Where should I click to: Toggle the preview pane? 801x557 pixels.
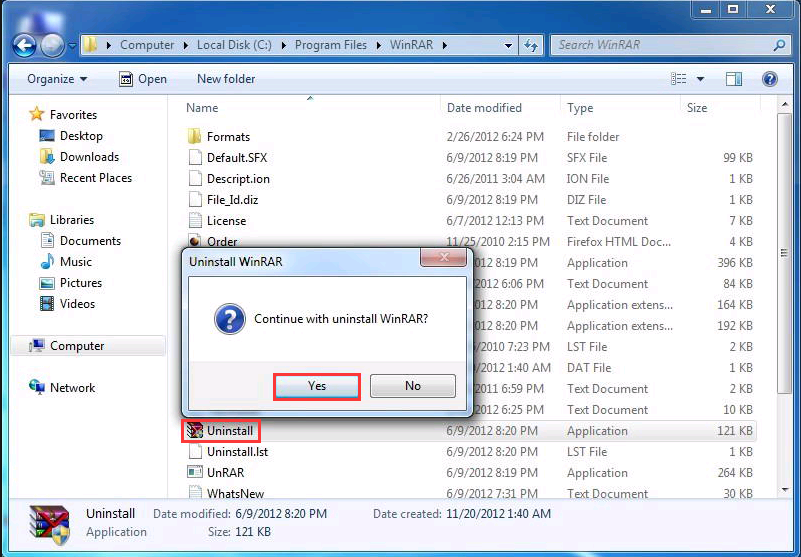(734, 79)
